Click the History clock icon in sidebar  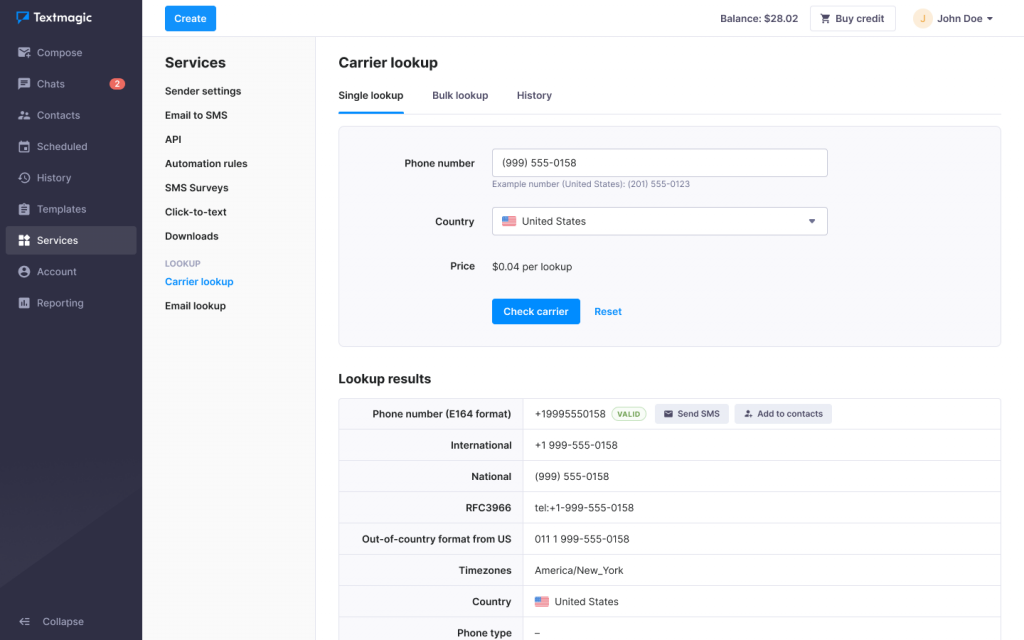[24, 178]
